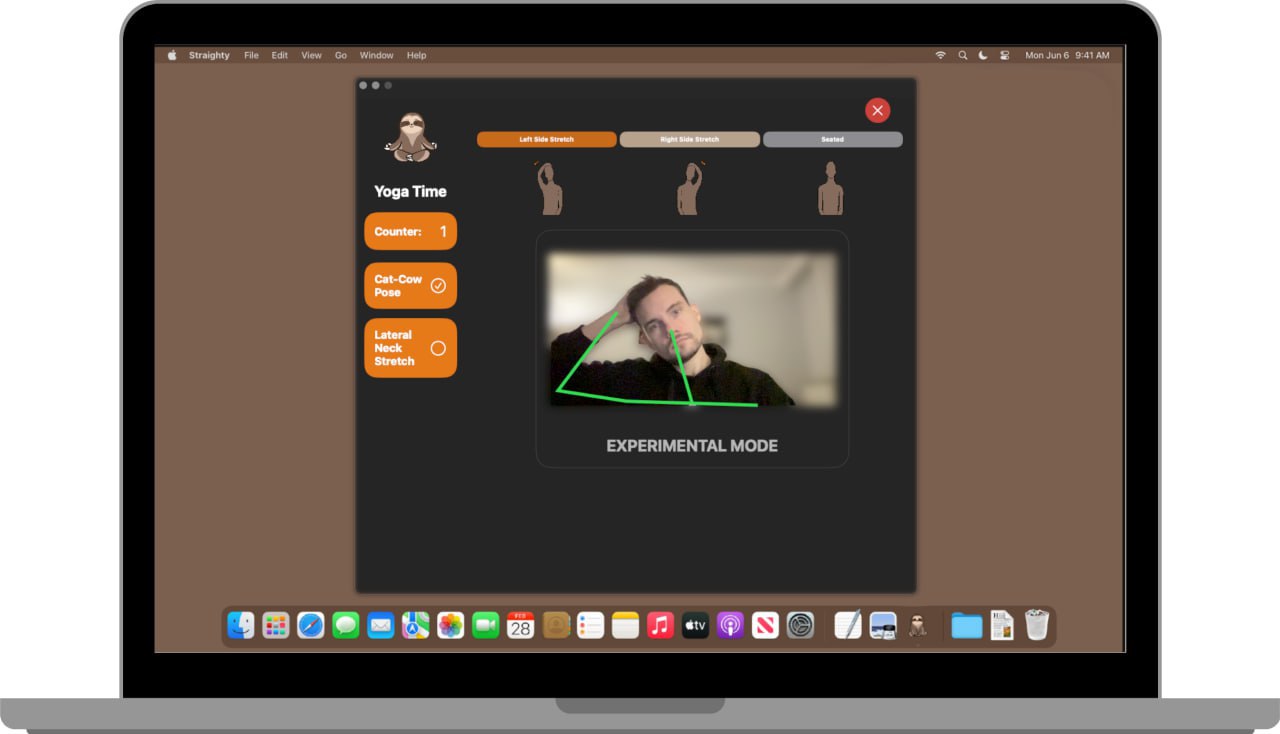The width and height of the screenshot is (1280, 734).
Task: Open the View menu
Action: pos(312,55)
